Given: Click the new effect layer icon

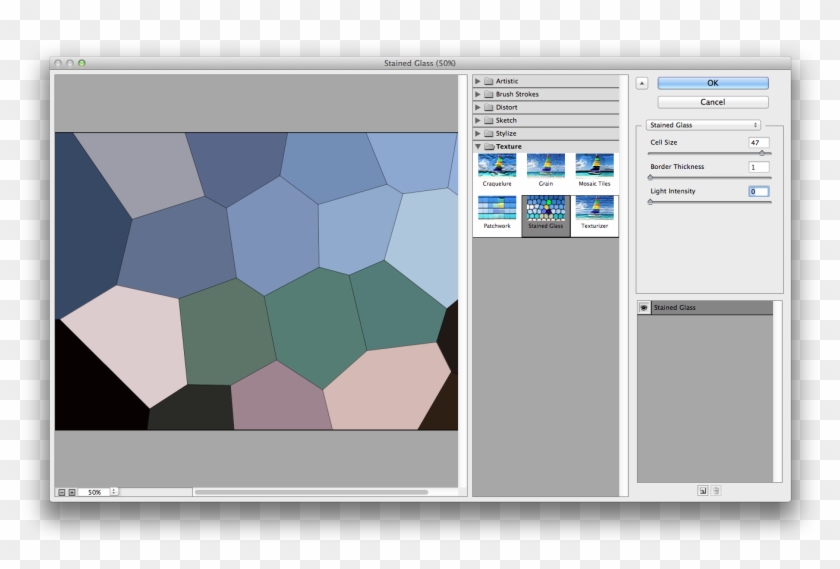Looking at the screenshot, I should [703, 491].
